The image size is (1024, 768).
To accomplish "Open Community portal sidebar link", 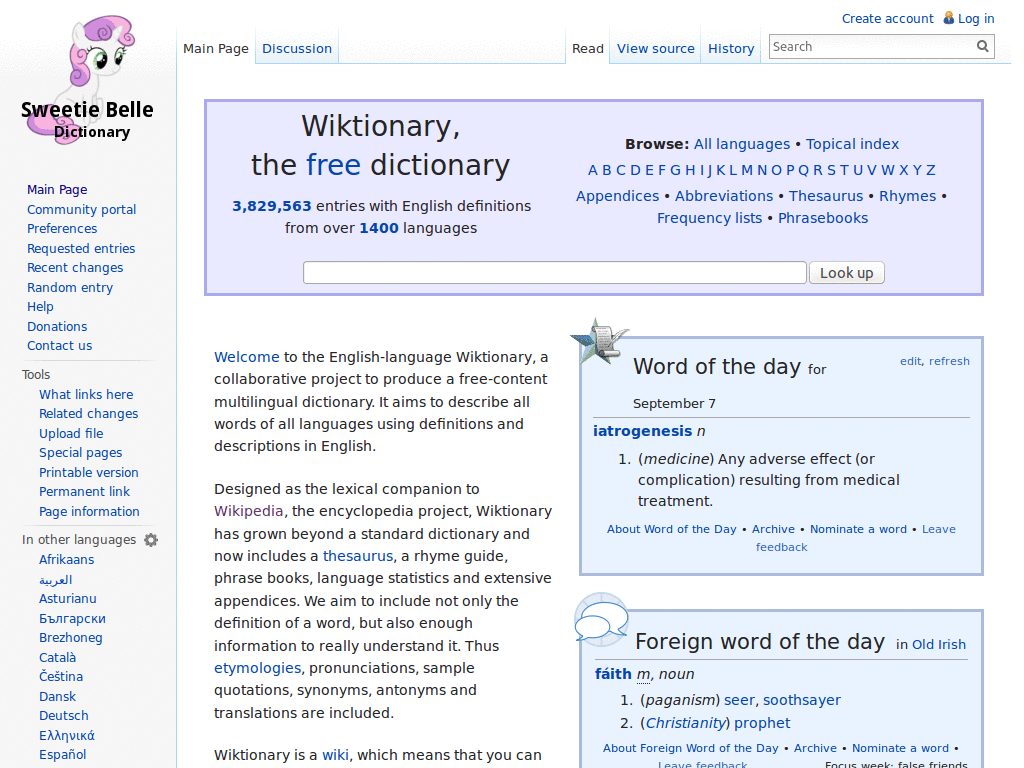I will [x=82, y=209].
